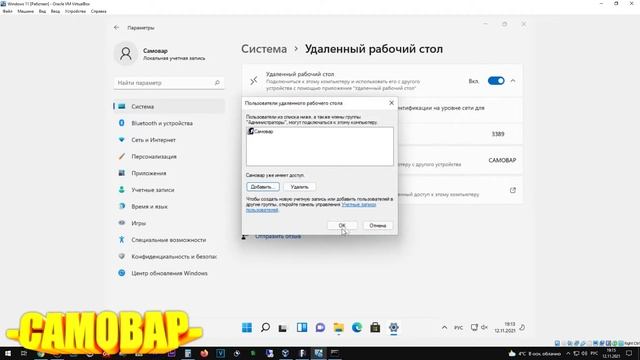
Task: Open the Windows 11 Start menu
Action: click(x=247, y=327)
